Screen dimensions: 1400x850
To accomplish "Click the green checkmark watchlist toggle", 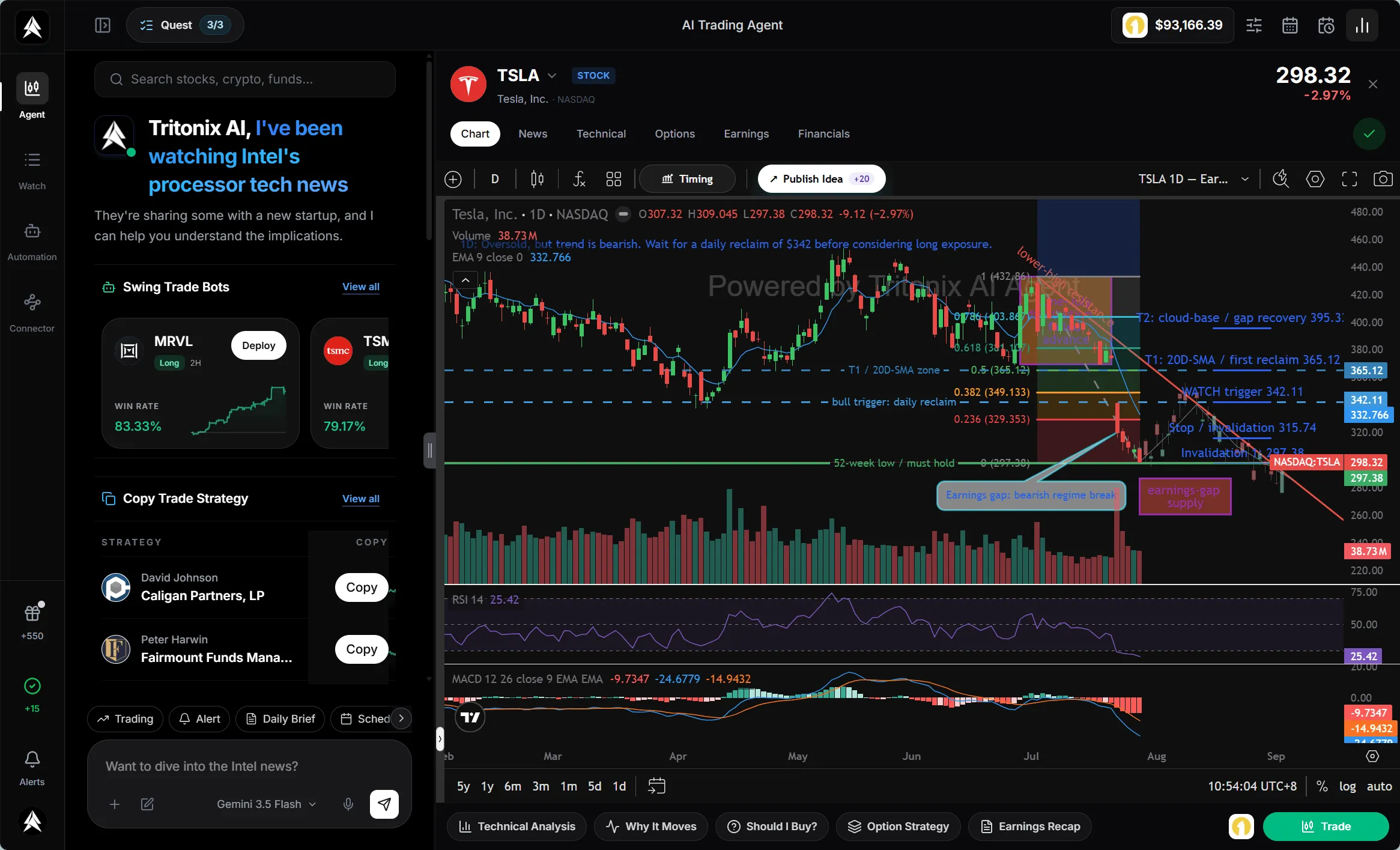I will tap(1369, 134).
